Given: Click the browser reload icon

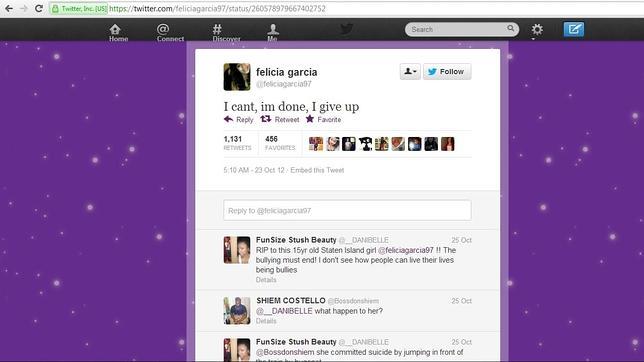Looking at the screenshot, I should [39, 8].
